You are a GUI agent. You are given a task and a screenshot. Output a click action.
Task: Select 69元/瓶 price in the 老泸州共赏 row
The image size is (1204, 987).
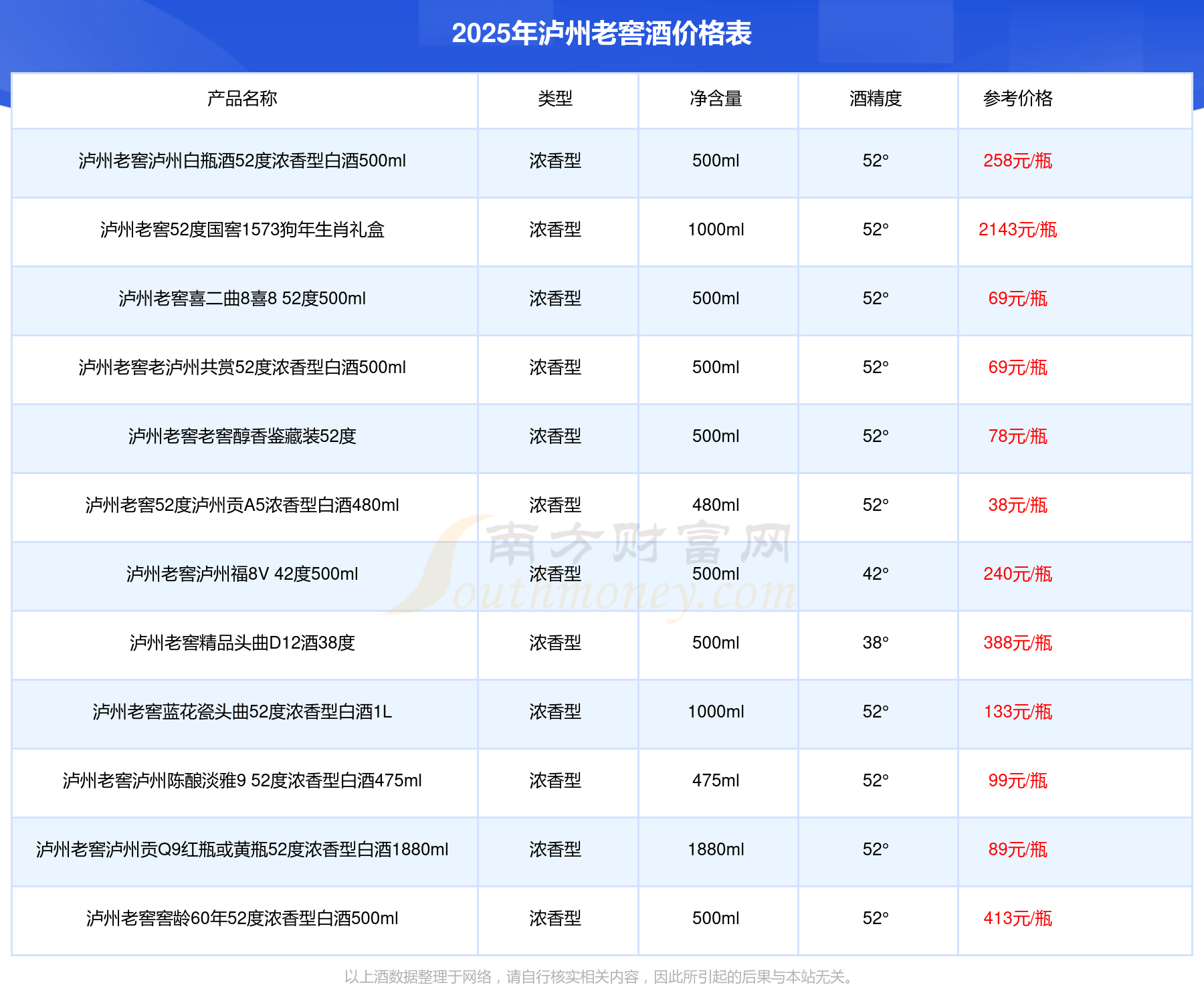1017,368
